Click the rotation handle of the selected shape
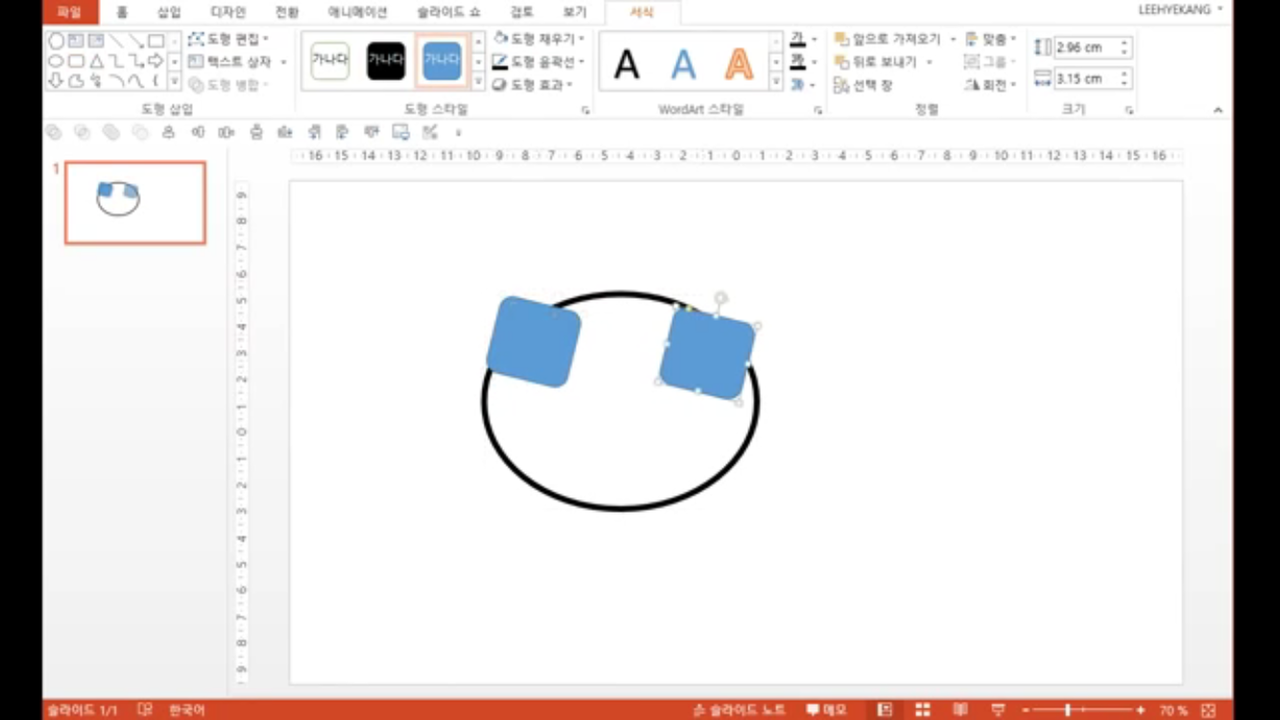1280x720 pixels. (x=720, y=298)
